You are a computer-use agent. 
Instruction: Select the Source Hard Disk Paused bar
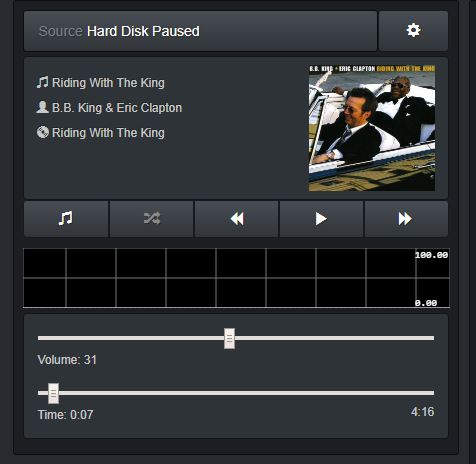click(200, 31)
